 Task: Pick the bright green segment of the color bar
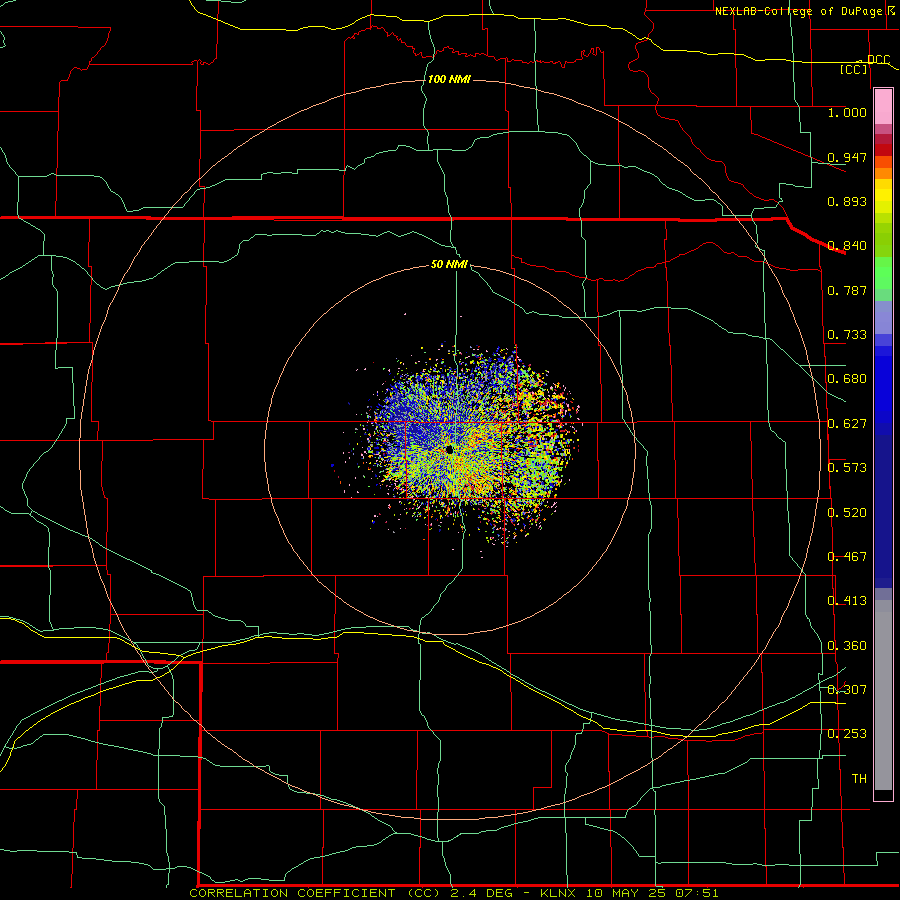883,273
